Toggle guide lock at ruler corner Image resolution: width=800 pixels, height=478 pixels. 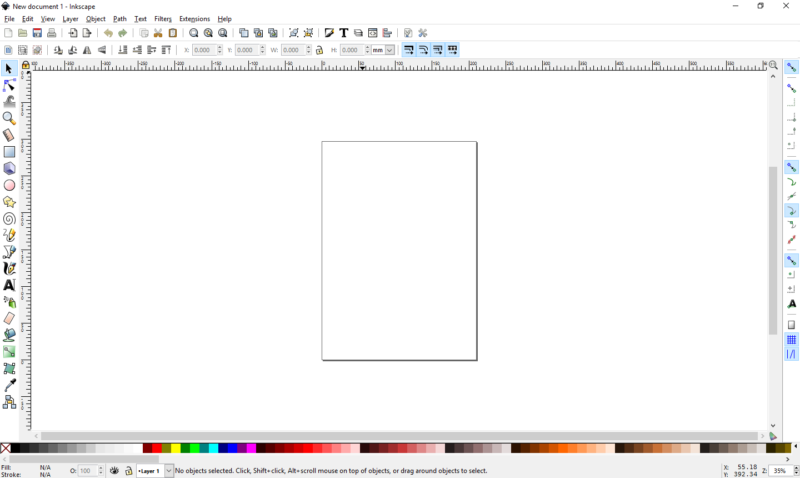click(x=26, y=65)
